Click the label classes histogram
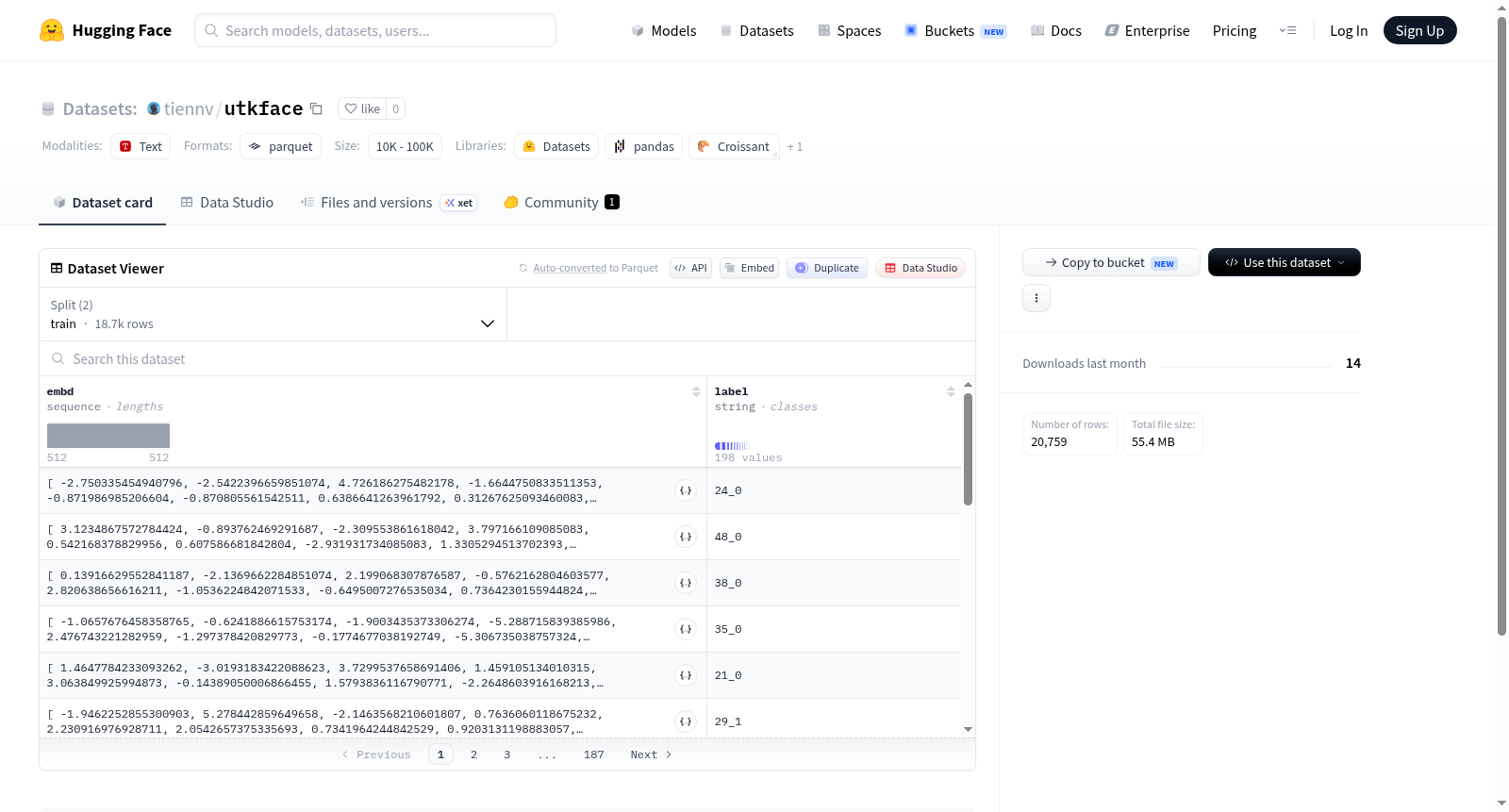 tap(732, 446)
